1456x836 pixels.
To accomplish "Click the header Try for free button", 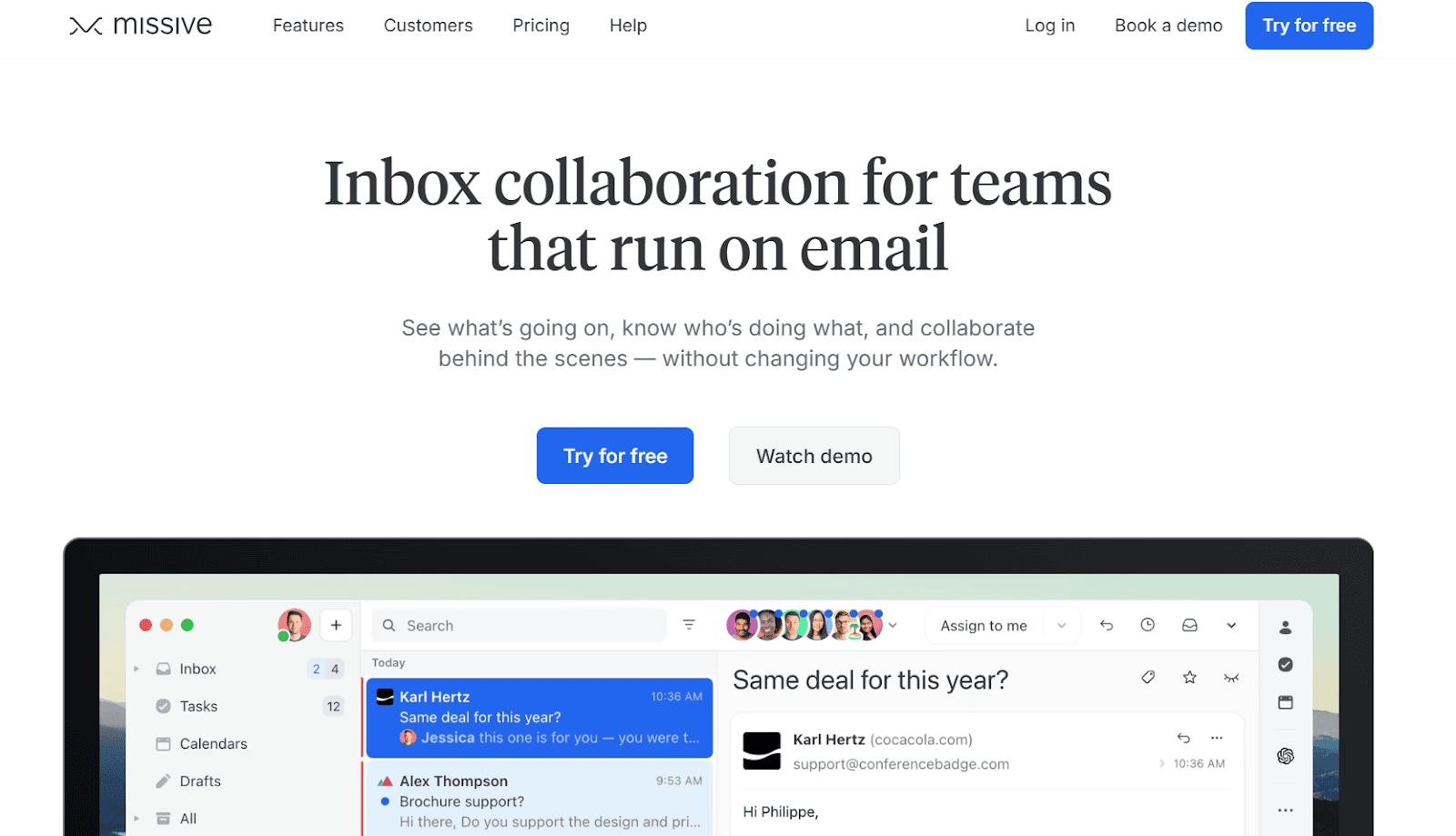I will (x=1309, y=25).
